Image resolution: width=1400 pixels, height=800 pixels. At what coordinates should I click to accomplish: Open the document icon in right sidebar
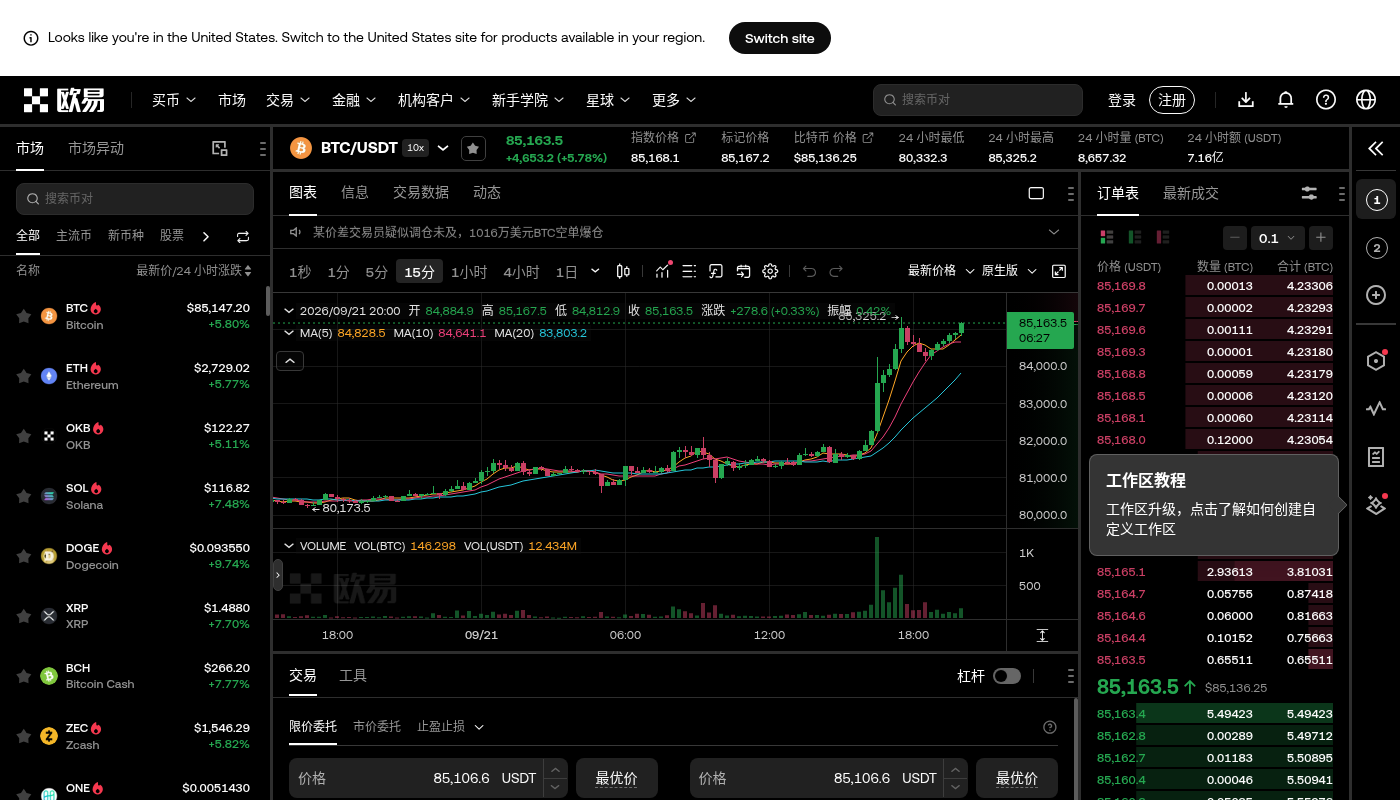[1376, 457]
